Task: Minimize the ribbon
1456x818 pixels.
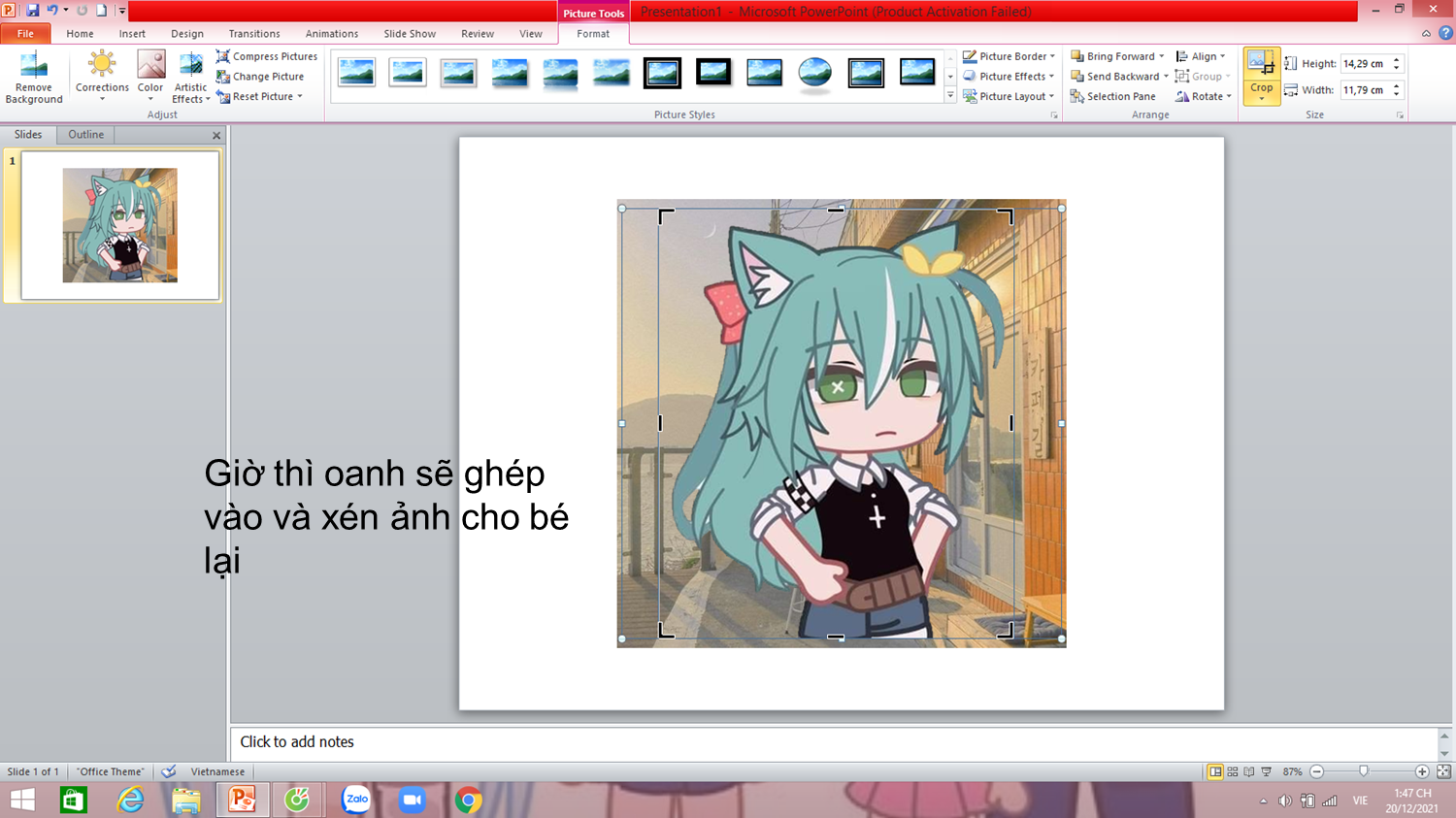Action: point(1426,34)
